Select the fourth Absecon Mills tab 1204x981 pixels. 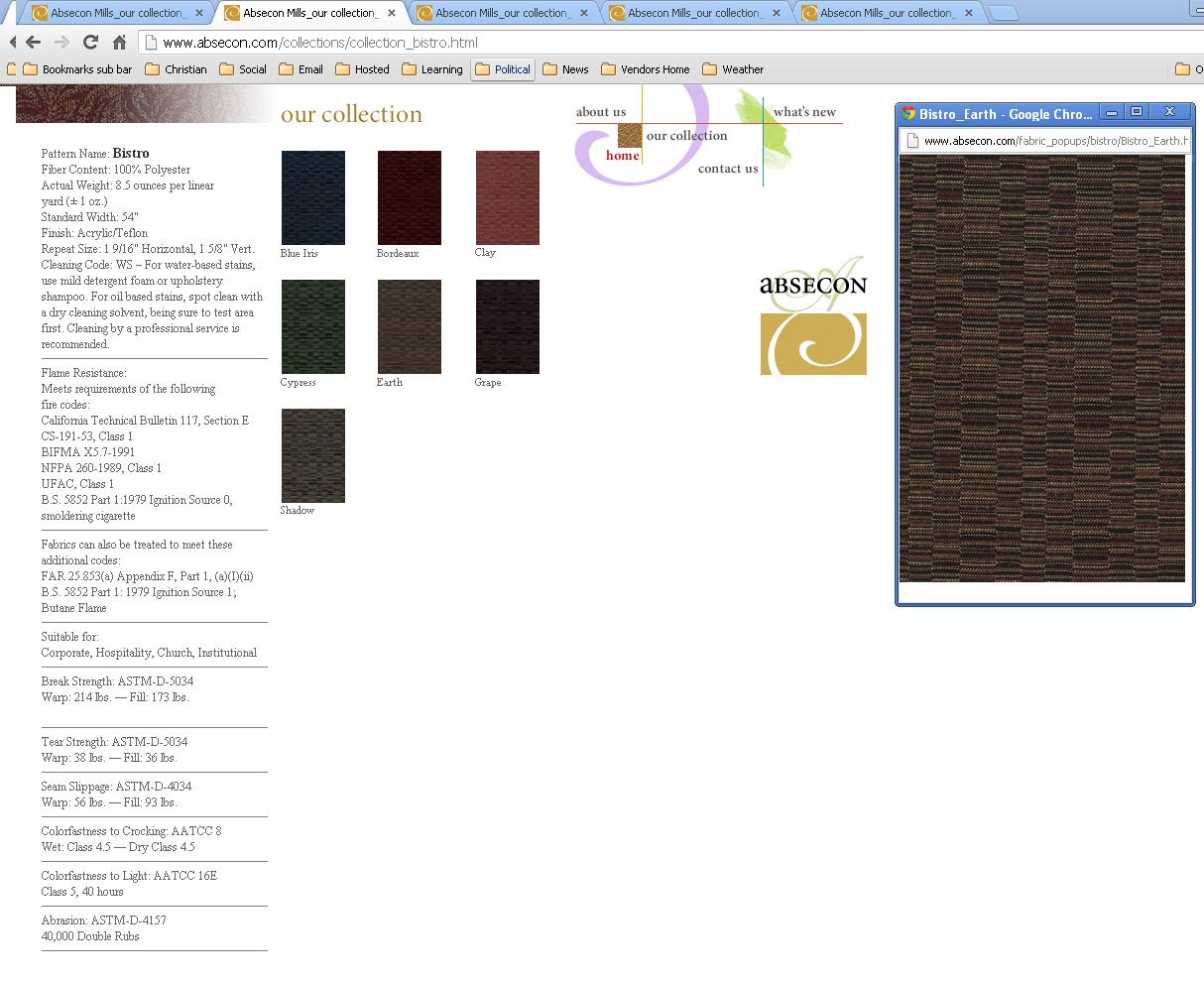tap(693, 13)
